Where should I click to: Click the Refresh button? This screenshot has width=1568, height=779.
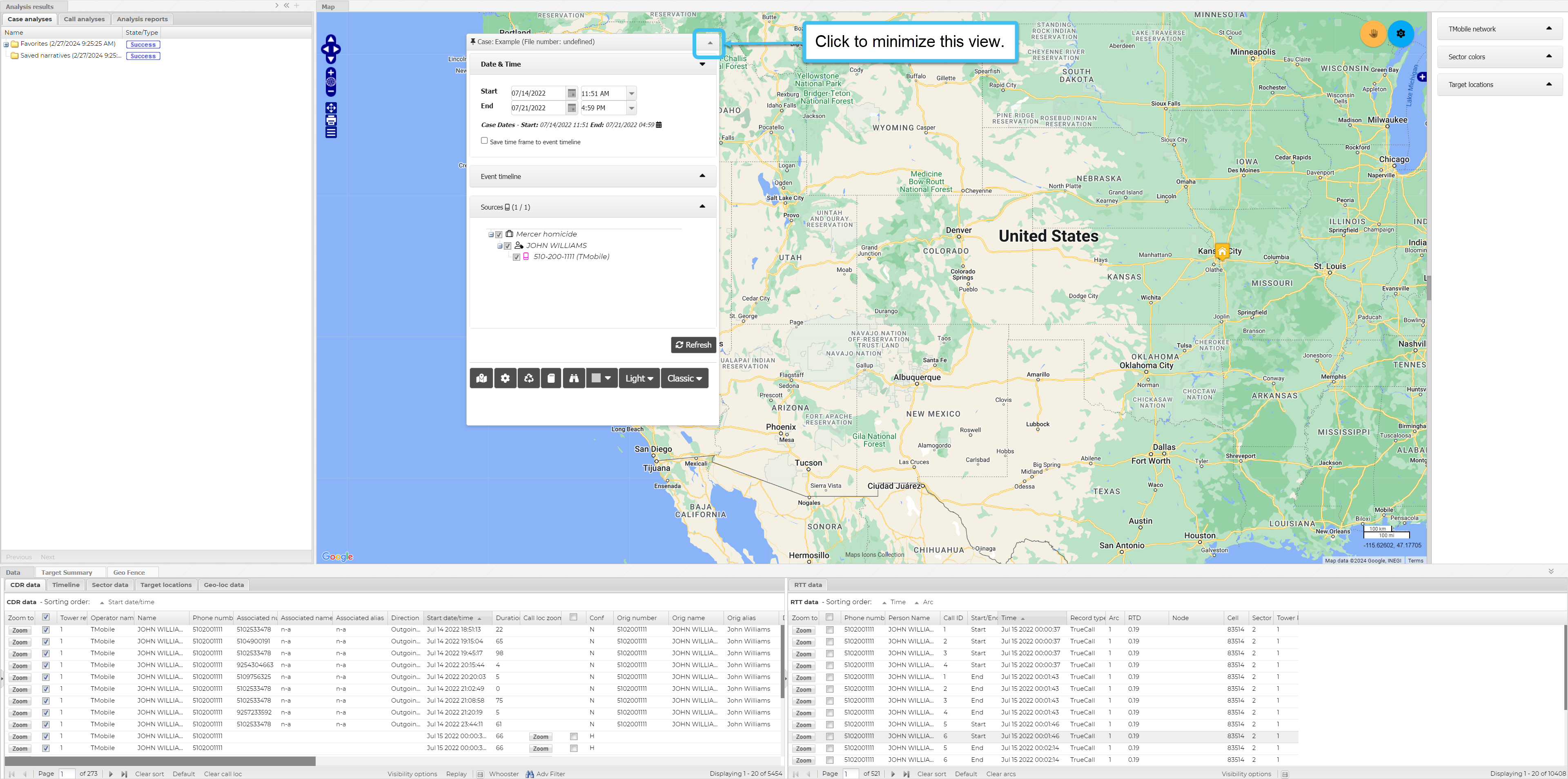click(x=693, y=345)
